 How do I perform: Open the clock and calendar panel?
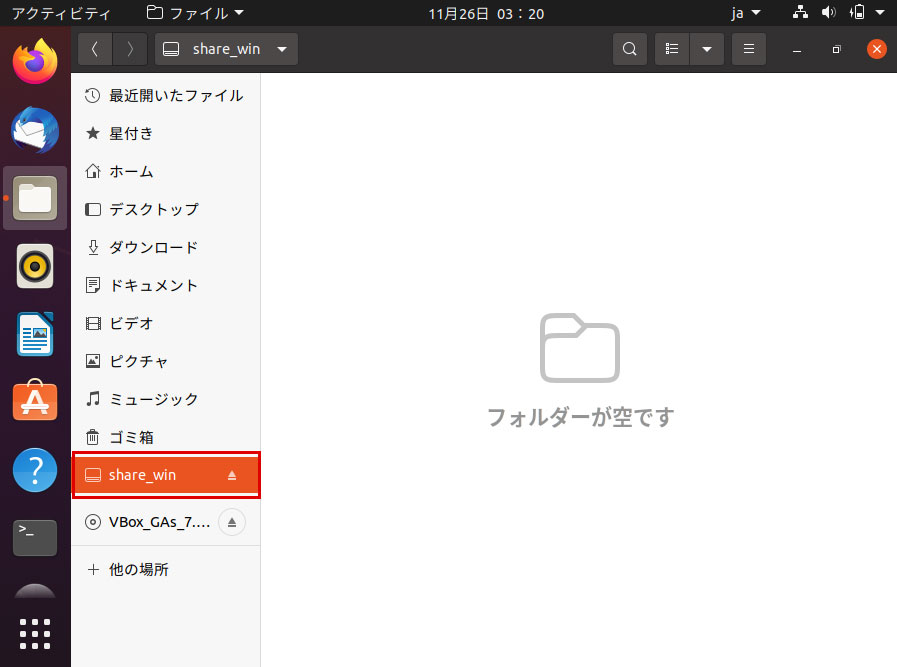[486, 14]
